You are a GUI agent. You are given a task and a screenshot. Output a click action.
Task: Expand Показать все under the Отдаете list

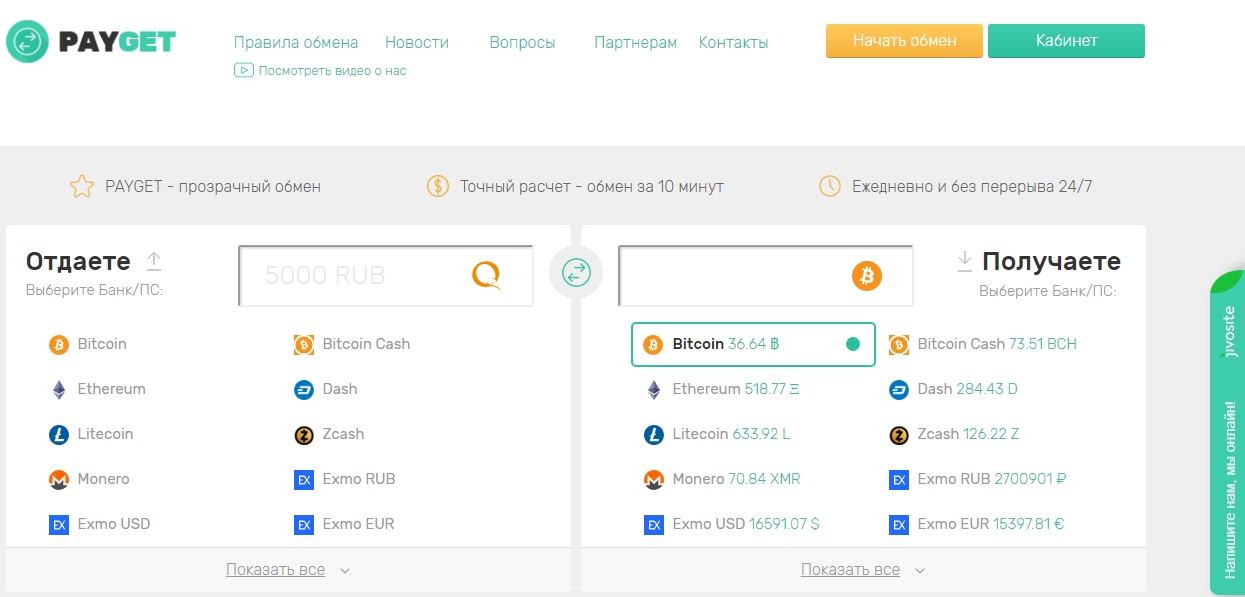click(287, 570)
